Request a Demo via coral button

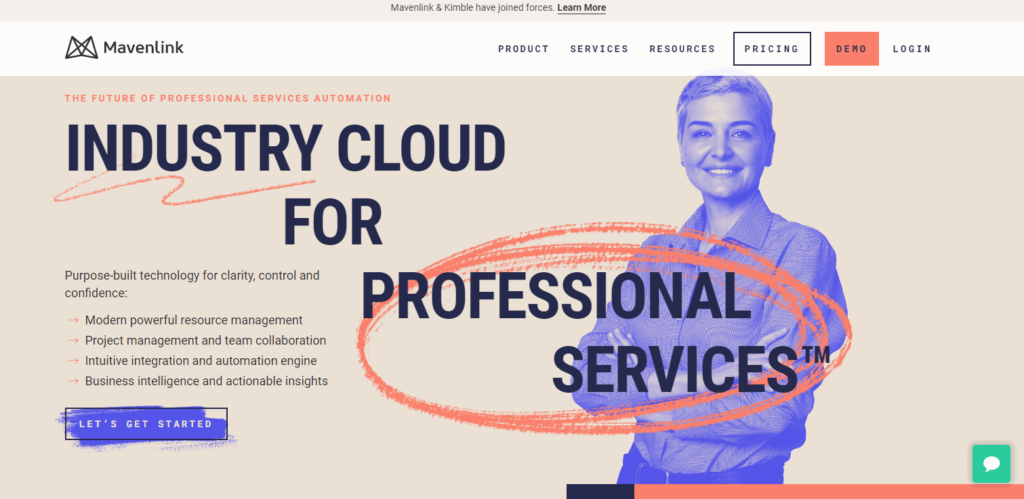click(852, 49)
